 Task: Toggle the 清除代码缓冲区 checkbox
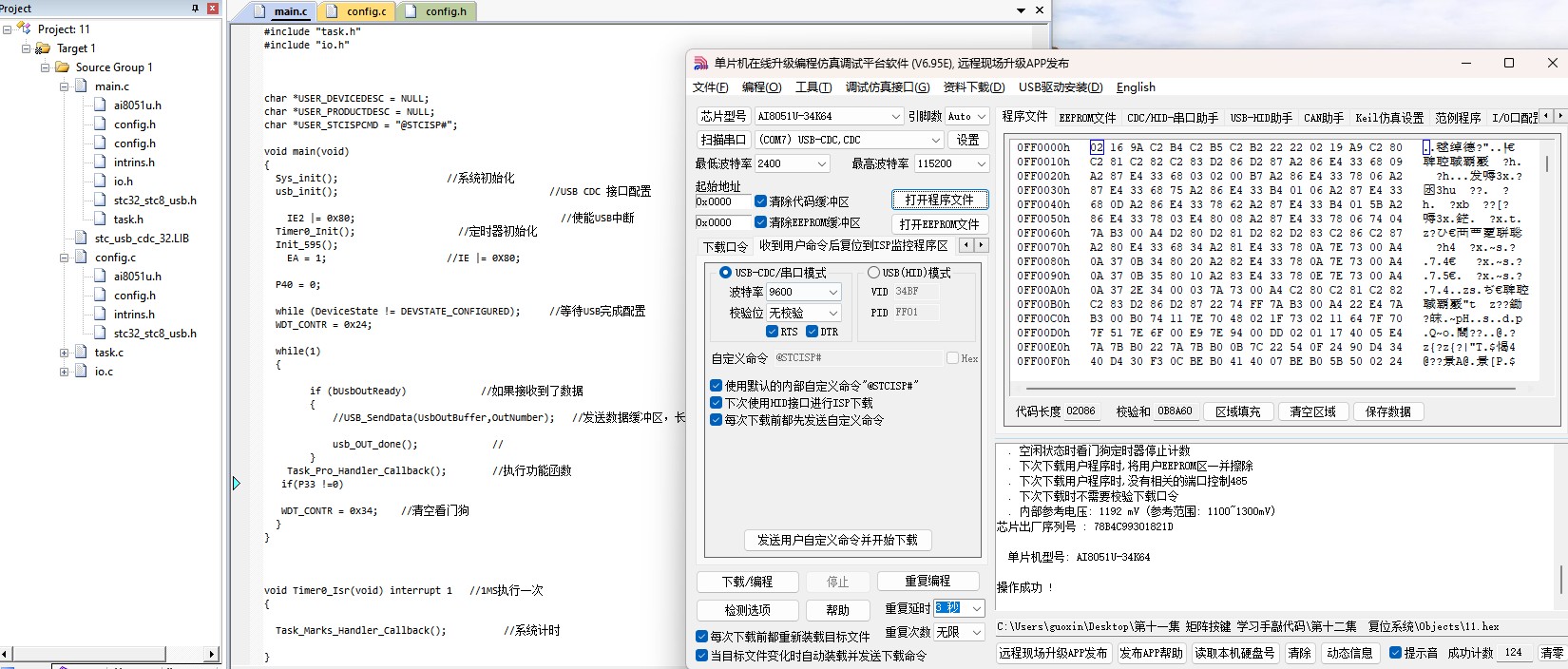[x=760, y=201]
